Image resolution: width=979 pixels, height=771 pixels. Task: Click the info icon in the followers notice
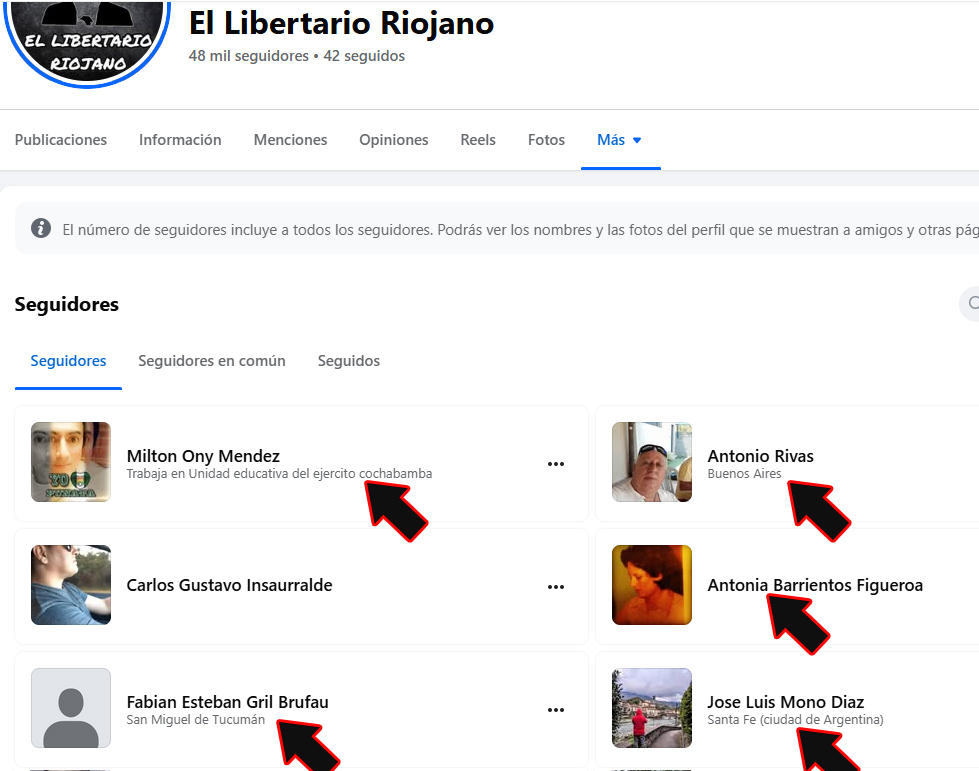(41, 228)
